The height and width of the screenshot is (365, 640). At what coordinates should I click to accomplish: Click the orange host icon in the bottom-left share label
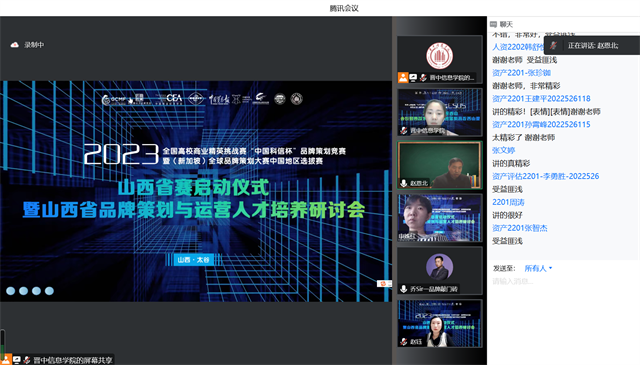point(6,360)
